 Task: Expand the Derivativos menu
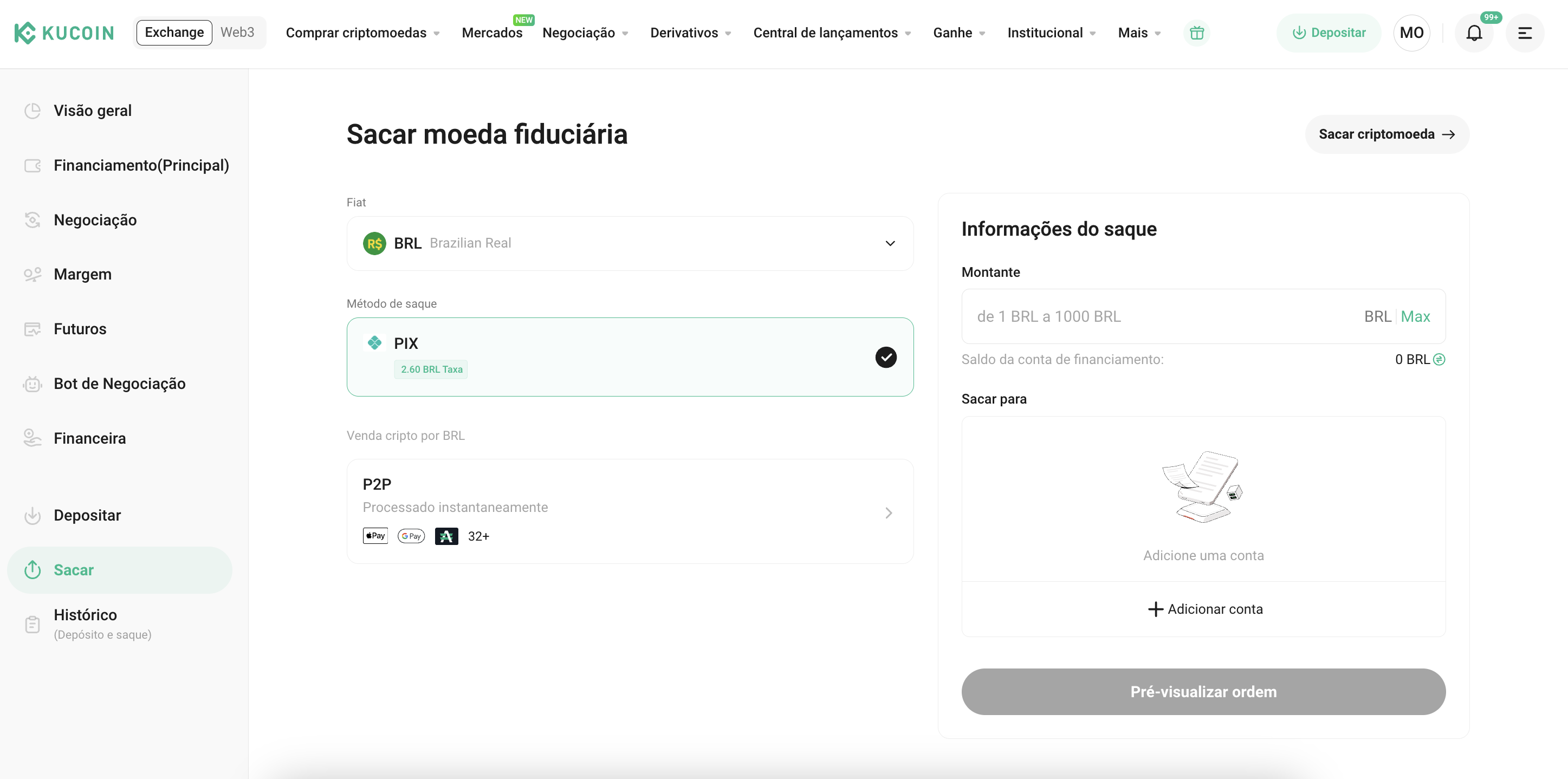pos(690,33)
